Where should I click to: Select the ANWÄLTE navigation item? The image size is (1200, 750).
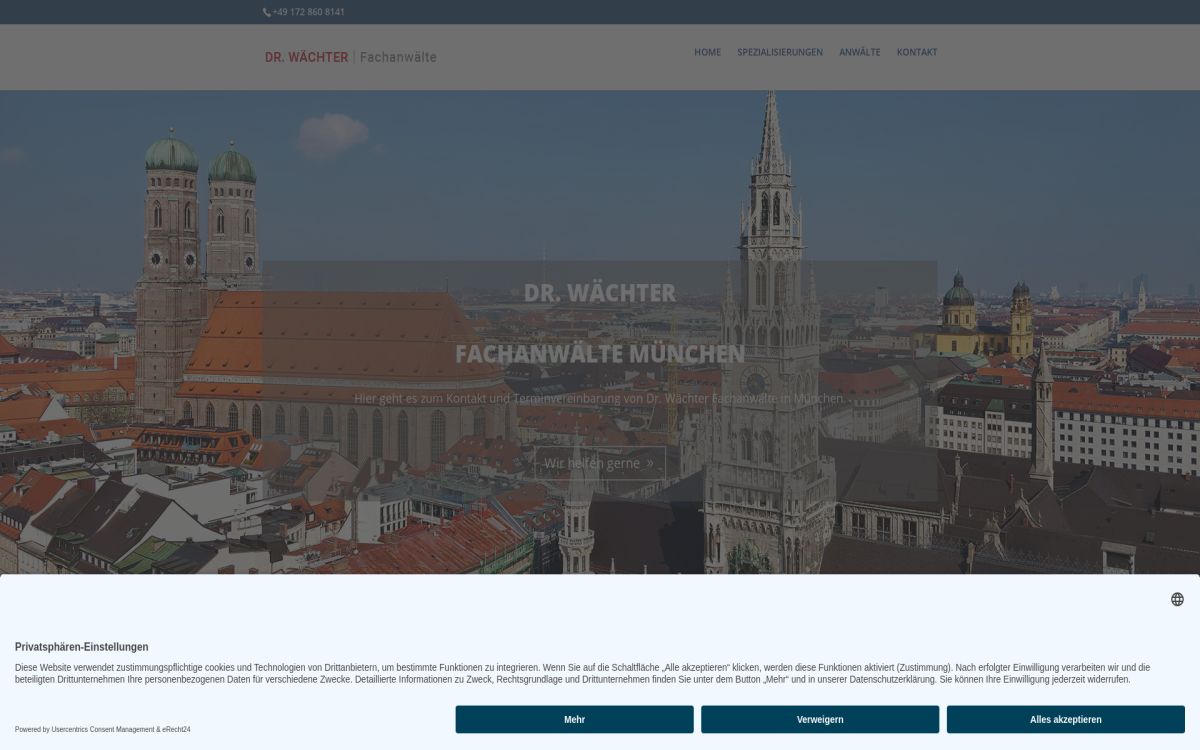[x=859, y=52]
